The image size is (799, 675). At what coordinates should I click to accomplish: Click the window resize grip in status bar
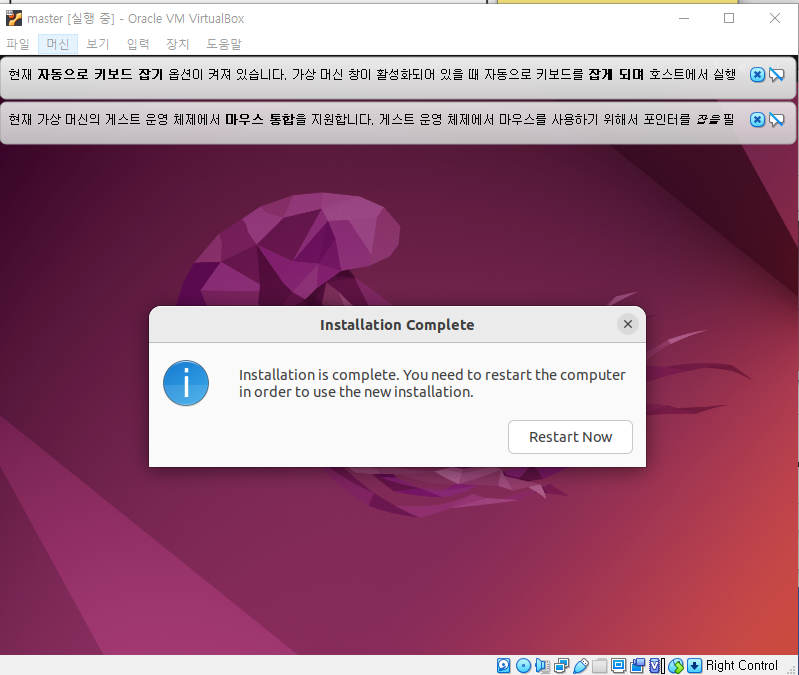coord(791,670)
